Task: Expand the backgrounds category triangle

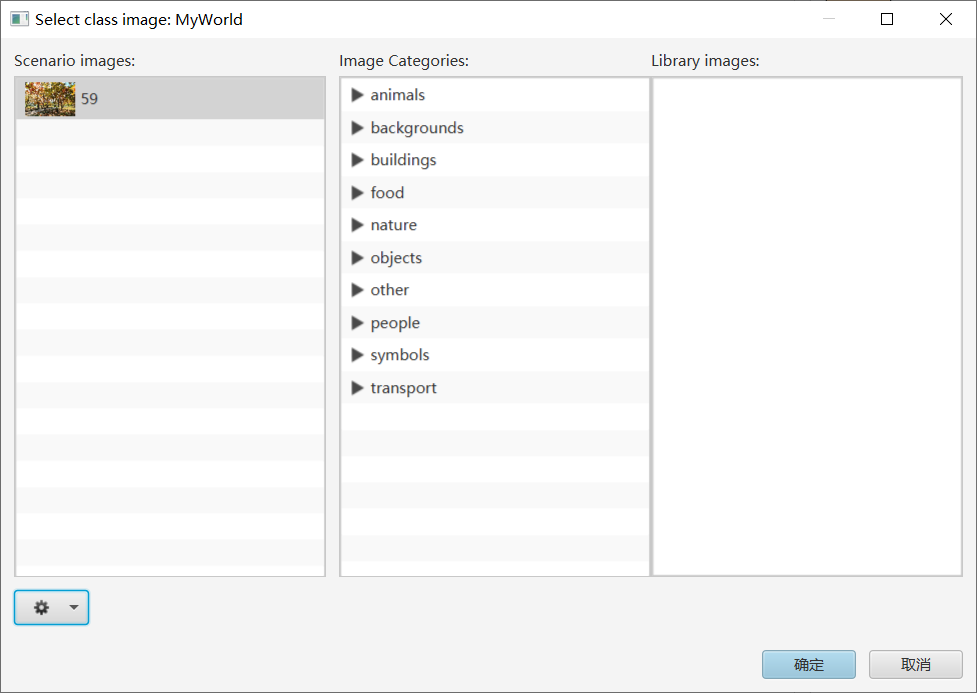Action: [x=357, y=128]
